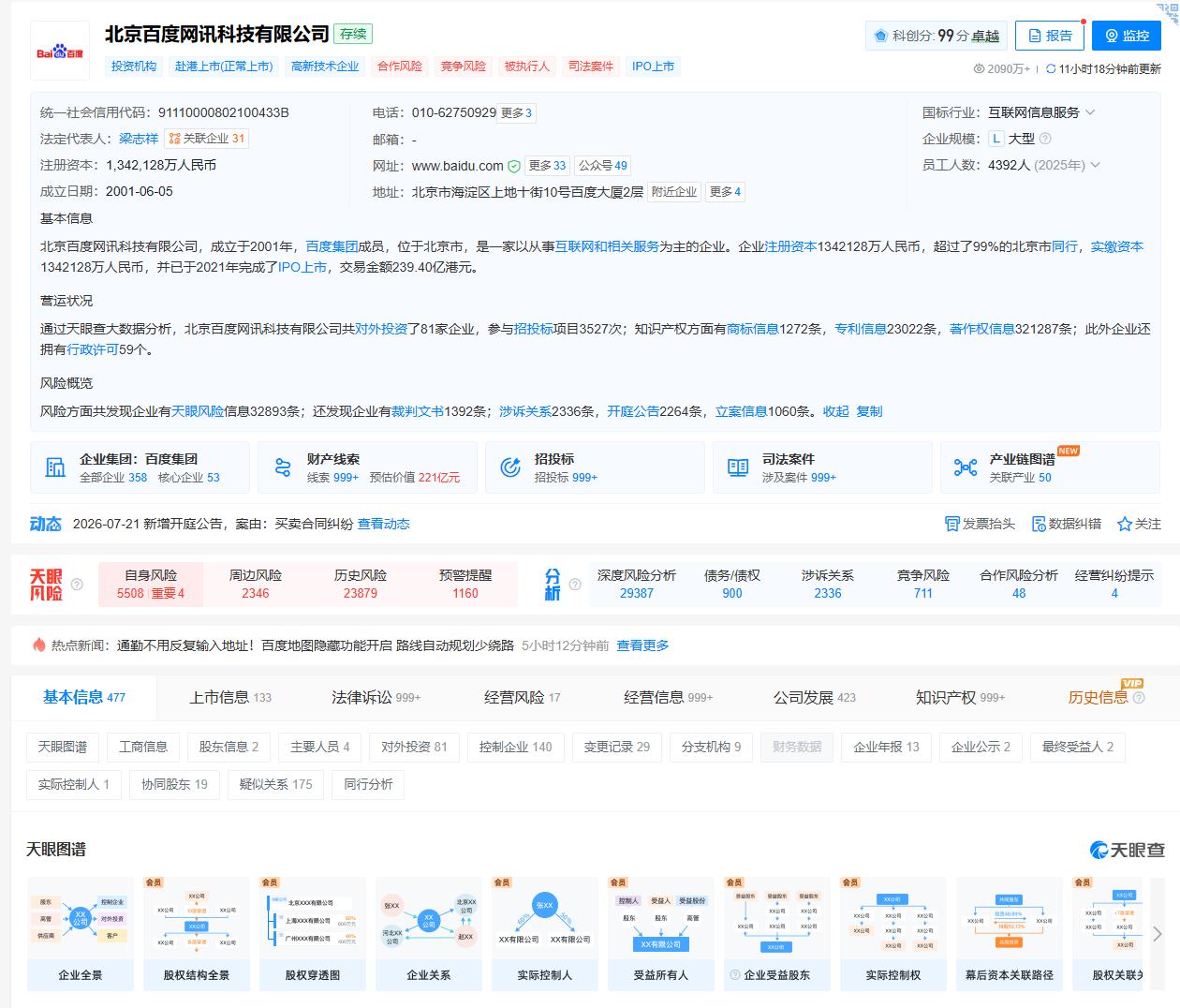Switch to 历史信息 VIP tab

point(1099,697)
